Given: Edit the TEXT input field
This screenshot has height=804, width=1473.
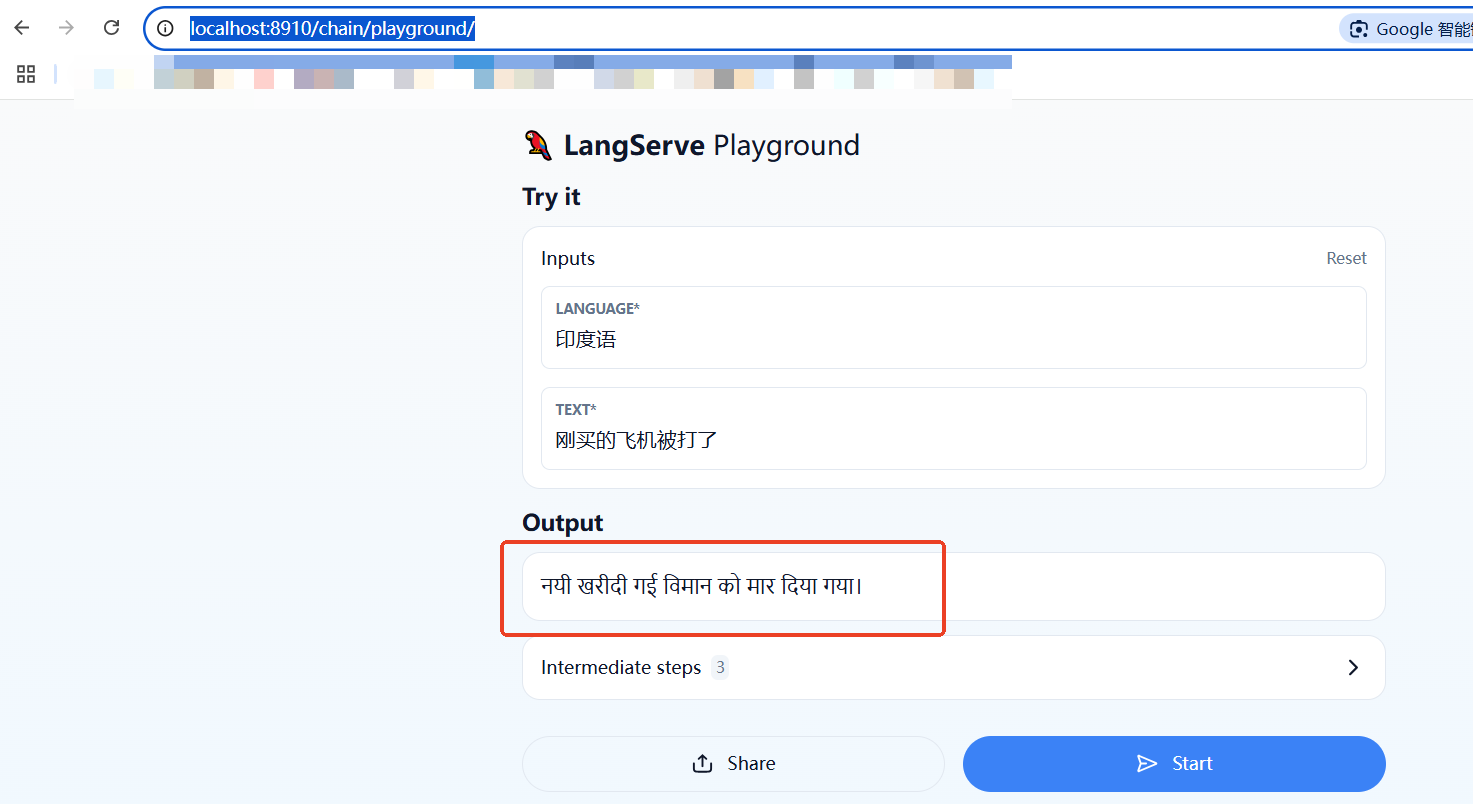Looking at the screenshot, I should pyautogui.click(x=954, y=428).
